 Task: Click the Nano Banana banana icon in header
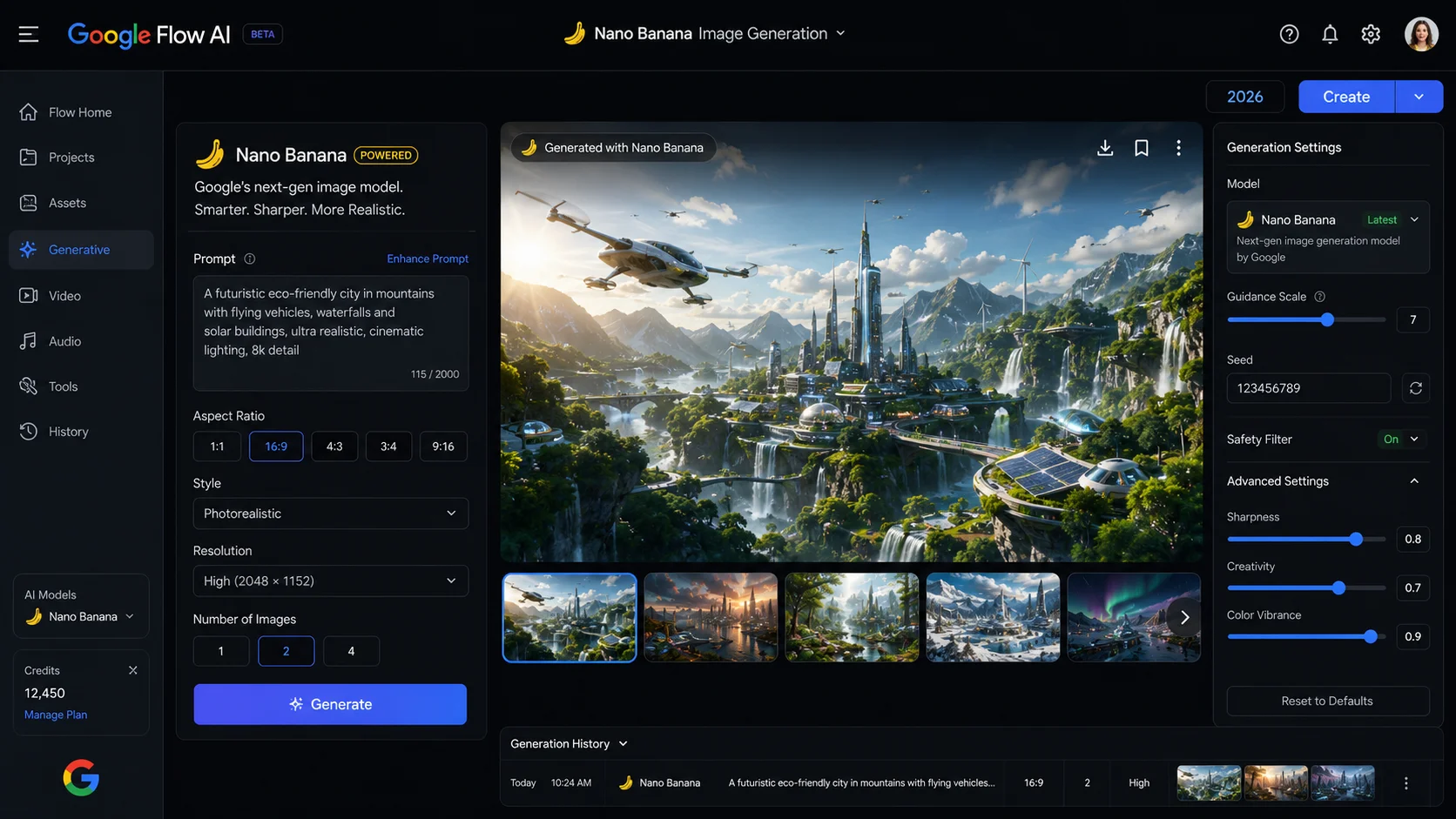[x=574, y=33]
